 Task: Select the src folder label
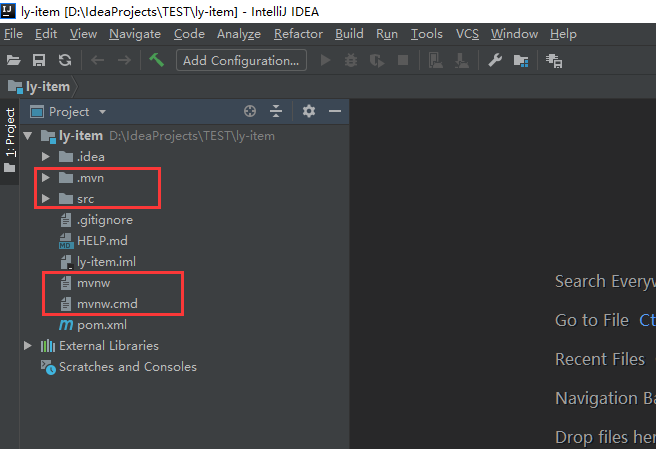(x=85, y=199)
